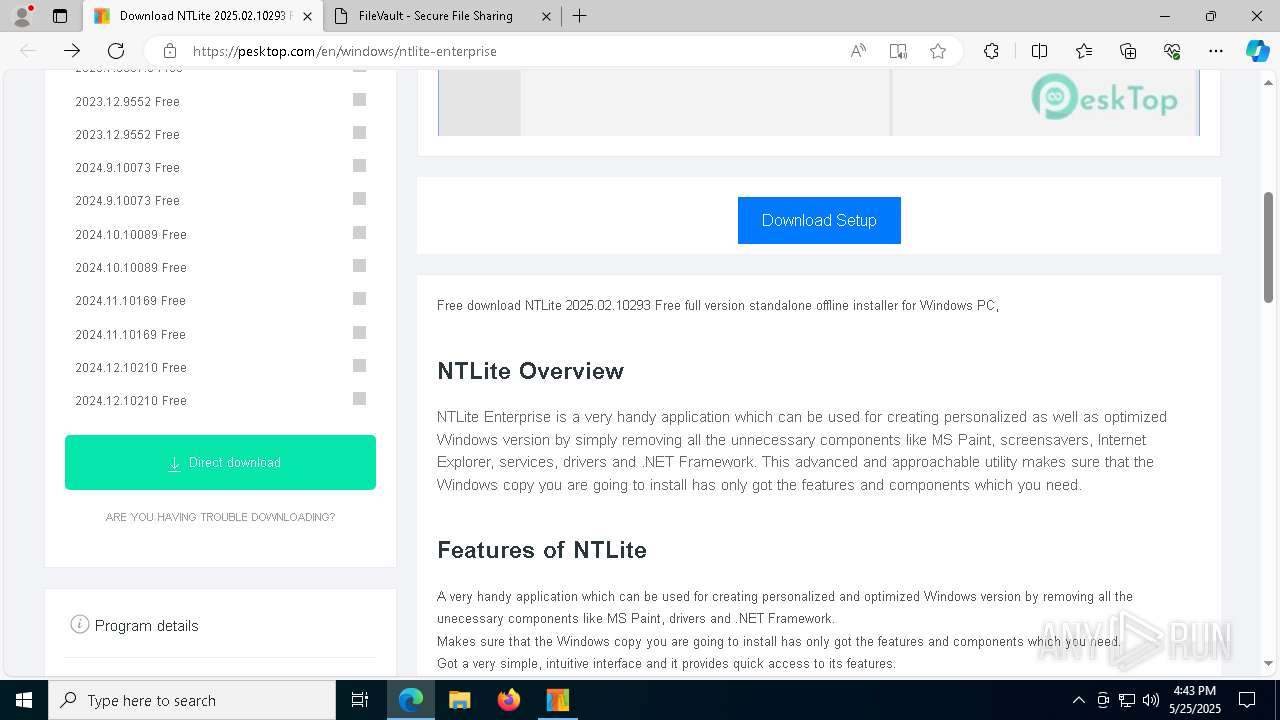Select second 2024.10.10089 Free version
The image size is (1280, 720).
pos(131,267)
